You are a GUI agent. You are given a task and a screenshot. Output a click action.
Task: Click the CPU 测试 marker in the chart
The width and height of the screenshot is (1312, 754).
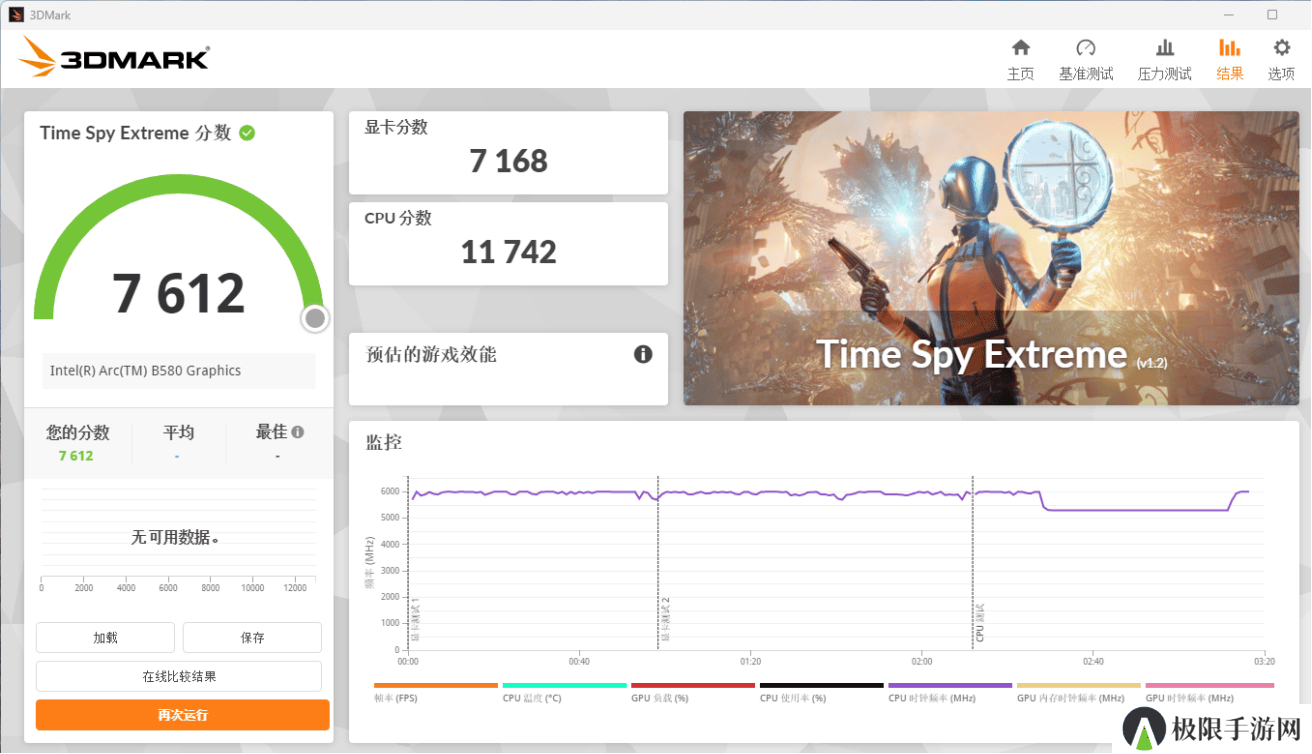tap(980, 622)
